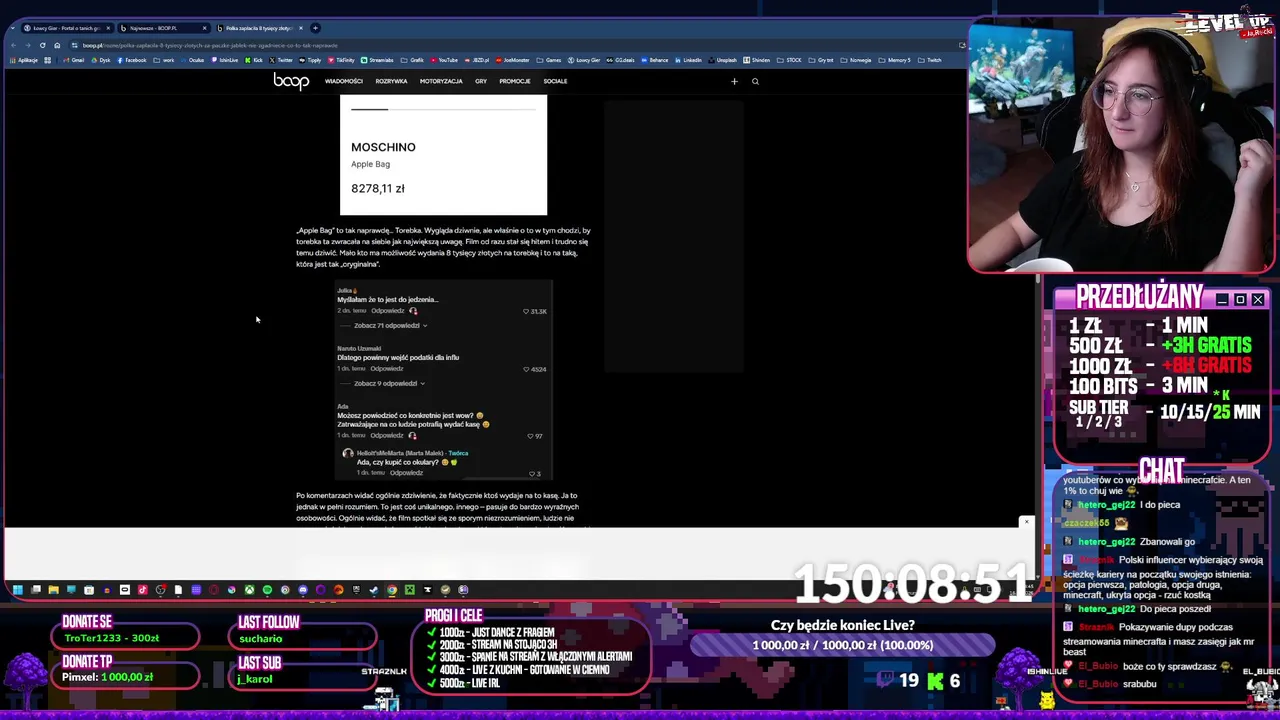
Task: Click the plus icon in boop header
Action: pyautogui.click(x=734, y=81)
